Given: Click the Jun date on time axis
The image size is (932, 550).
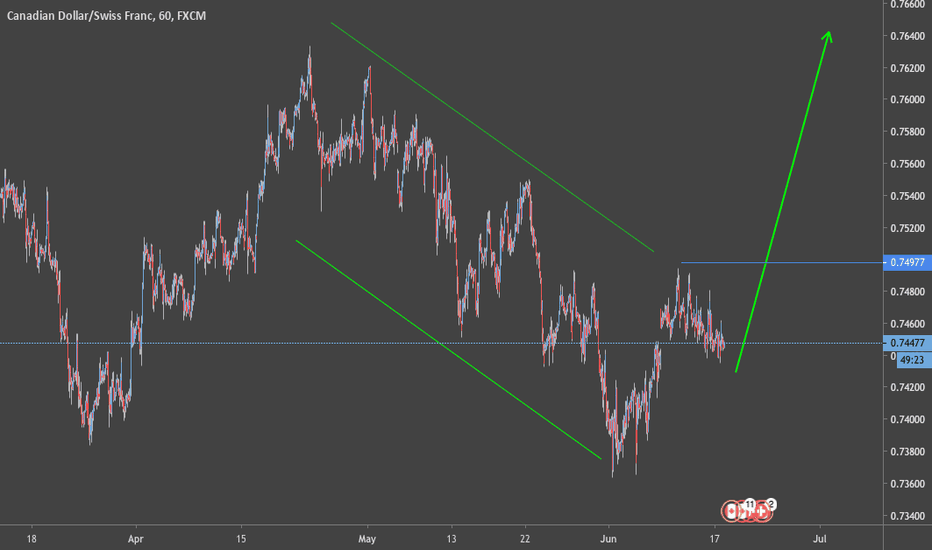Looking at the screenshot, I should (608, 539).
